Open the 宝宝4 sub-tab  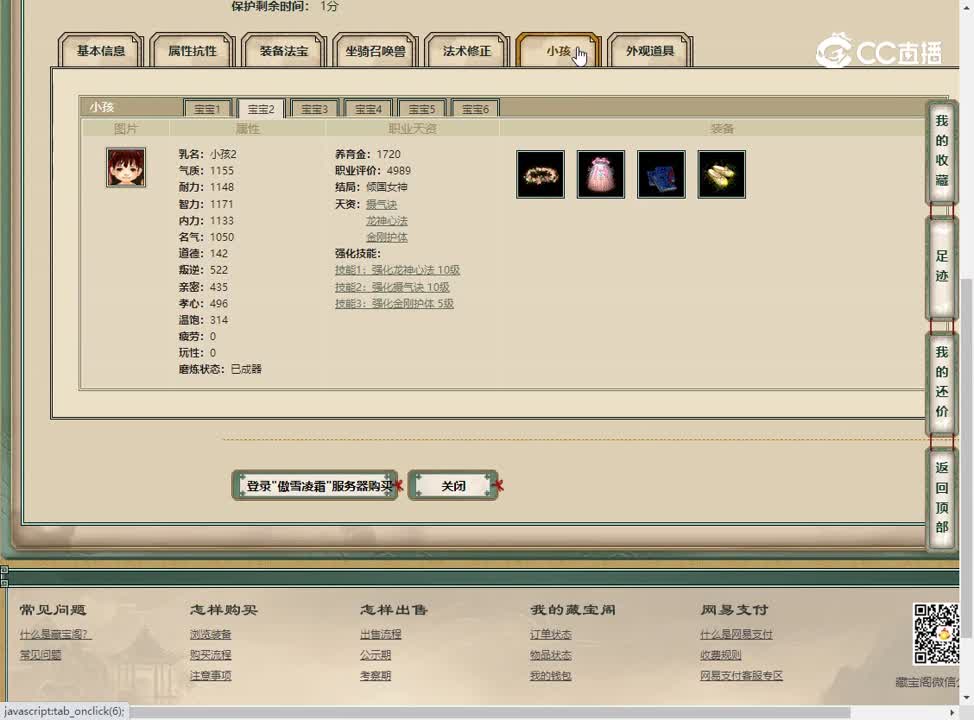point(368,109)
